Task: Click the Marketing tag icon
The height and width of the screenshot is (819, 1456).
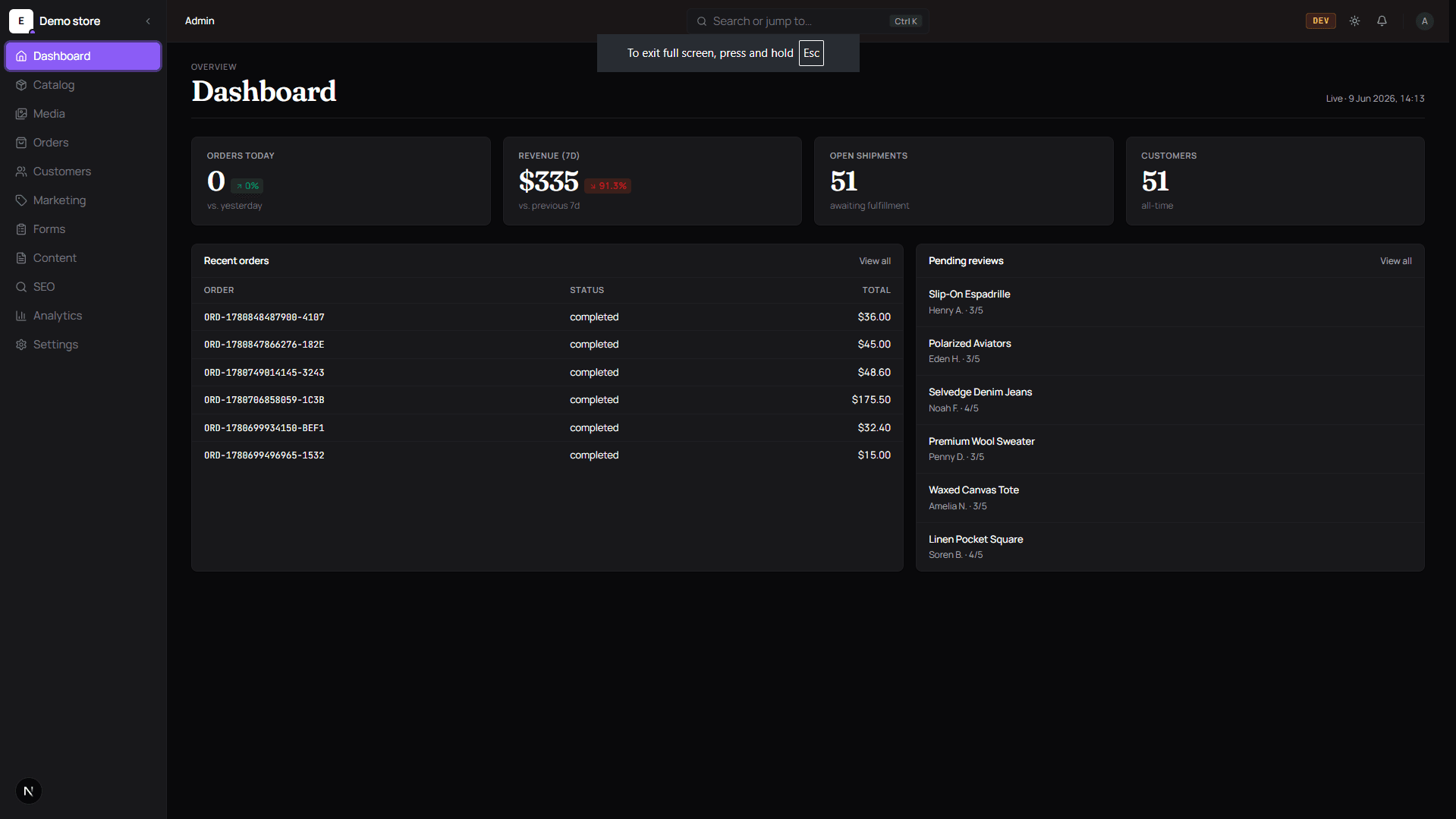Action: click(21, 200)
